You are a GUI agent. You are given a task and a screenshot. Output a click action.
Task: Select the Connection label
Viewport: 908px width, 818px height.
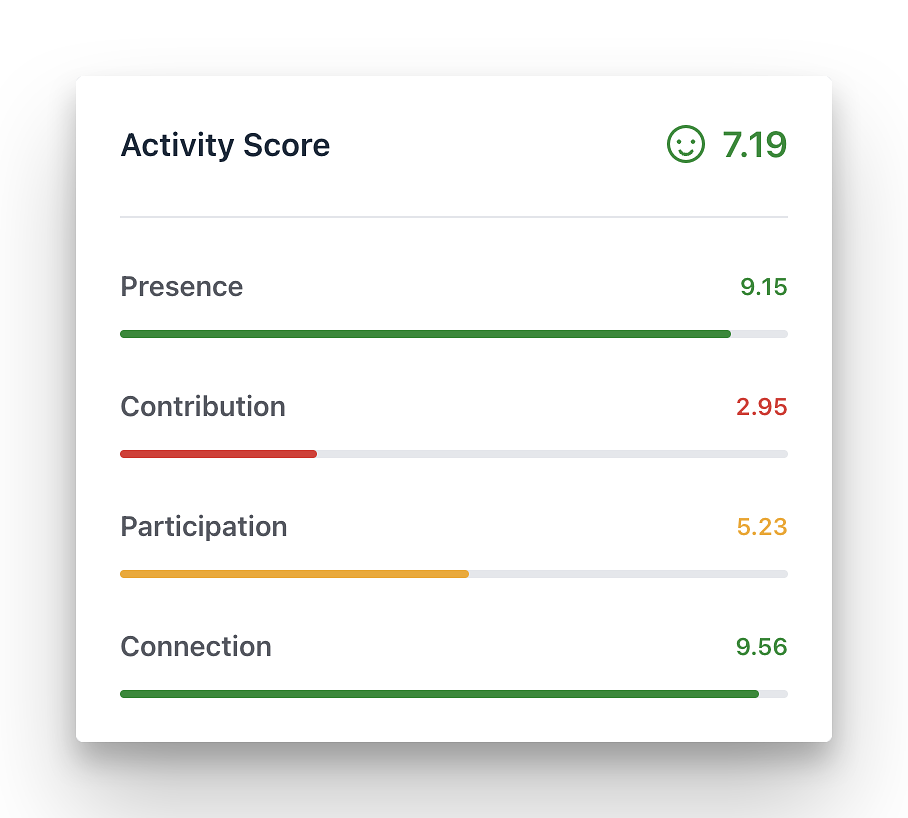(x=195, y=646)
